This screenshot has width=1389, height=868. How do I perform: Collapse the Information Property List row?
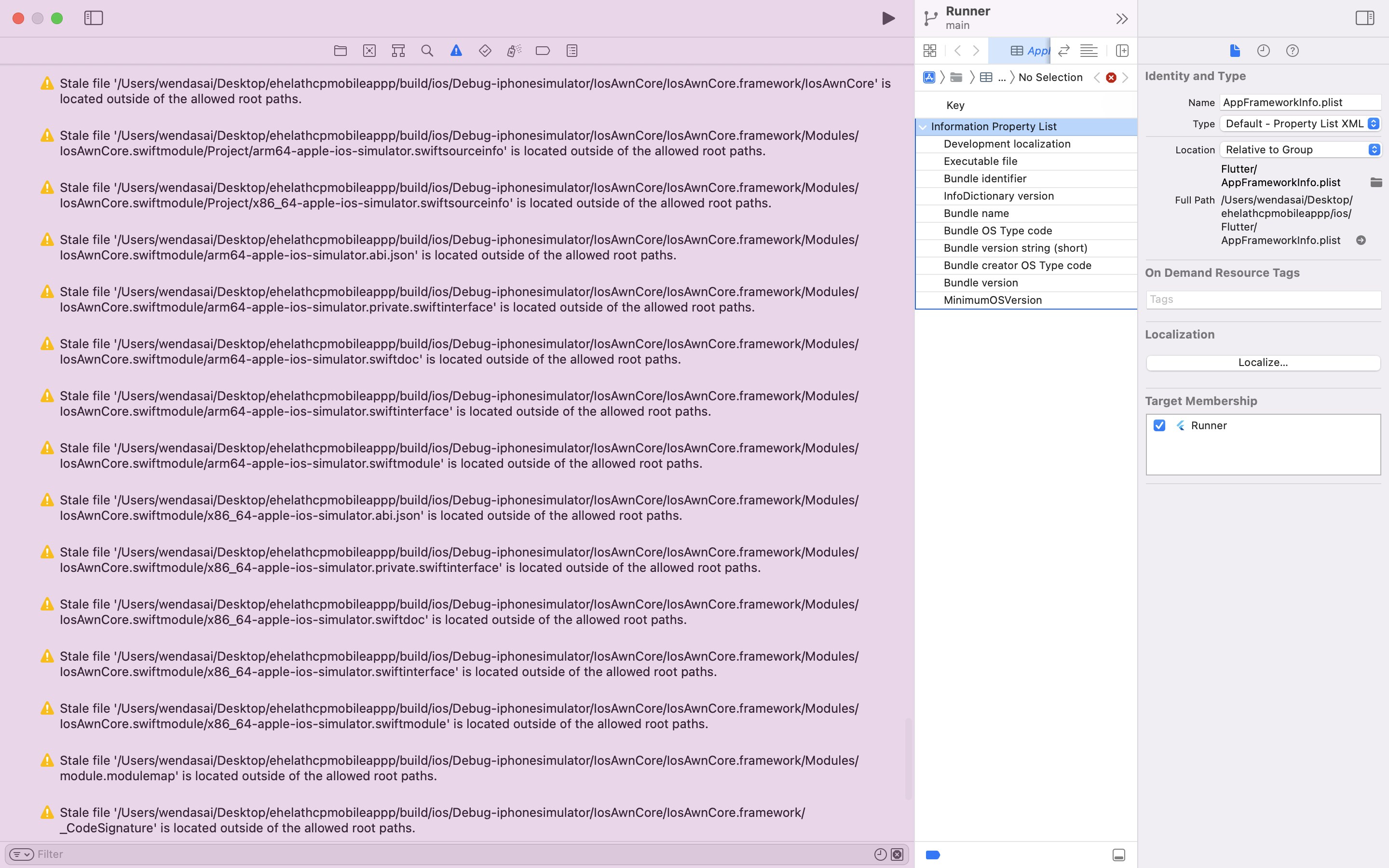coord(923,126)
